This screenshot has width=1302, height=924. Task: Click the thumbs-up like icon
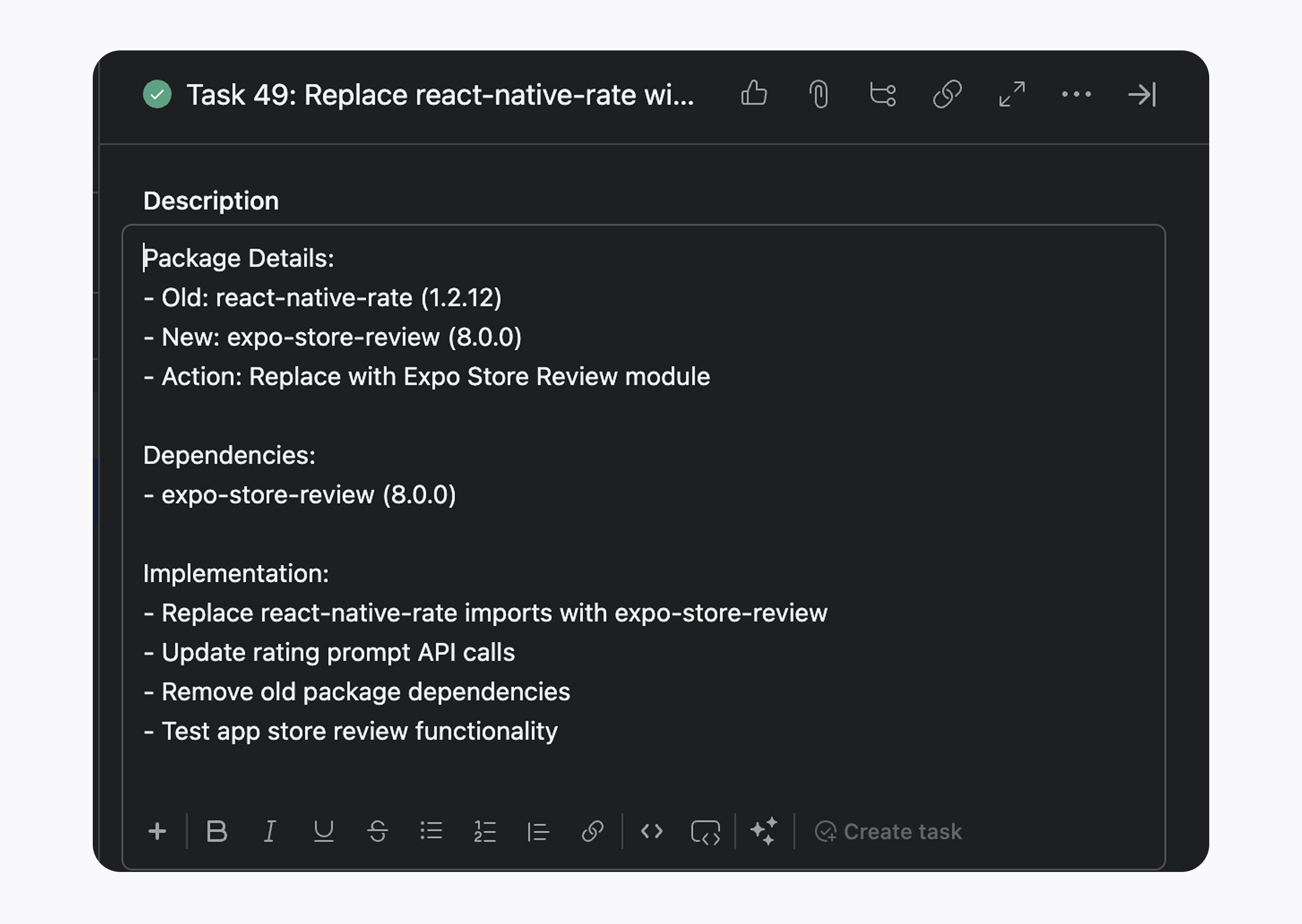click(x=754, y=94)
